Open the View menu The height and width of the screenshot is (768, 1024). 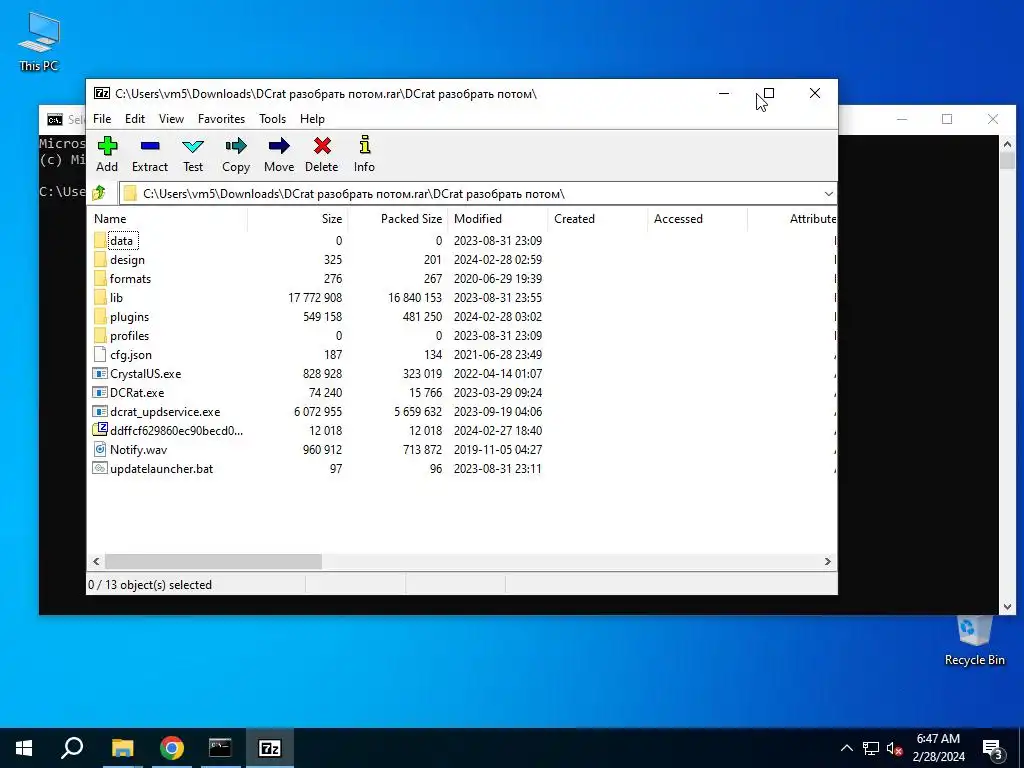click(x=171, y=119)
